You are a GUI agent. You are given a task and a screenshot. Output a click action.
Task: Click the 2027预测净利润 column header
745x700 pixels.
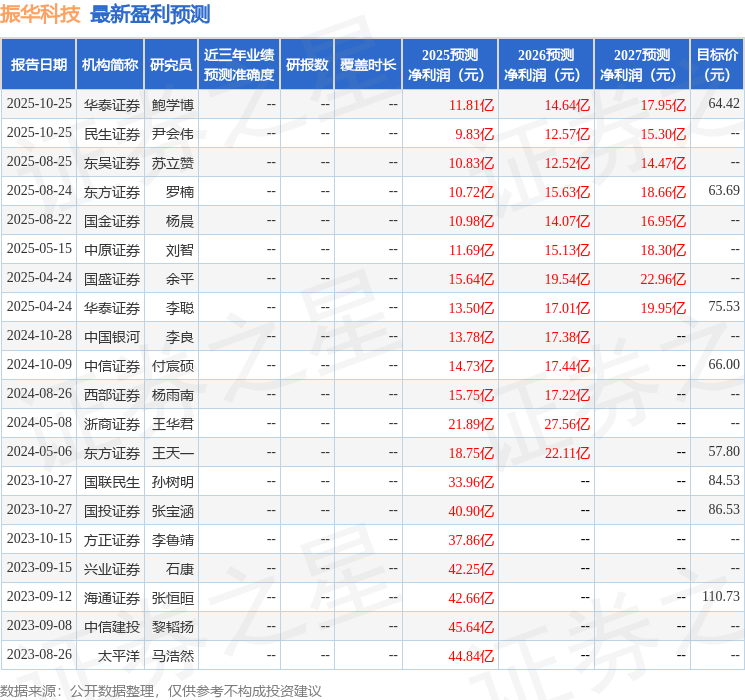(x=642, y=64)
